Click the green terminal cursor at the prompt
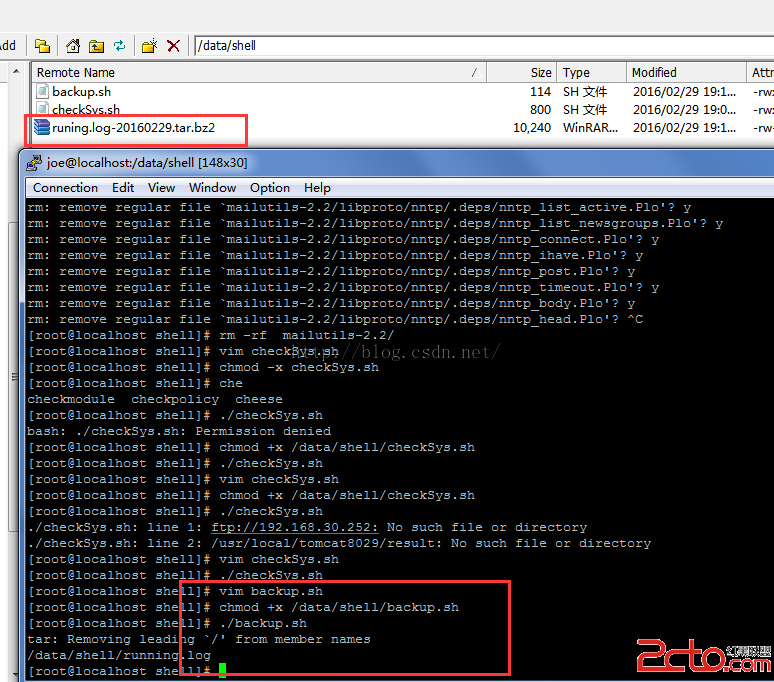The width and height of the screenshot is (774, 682). pos(223,670)
